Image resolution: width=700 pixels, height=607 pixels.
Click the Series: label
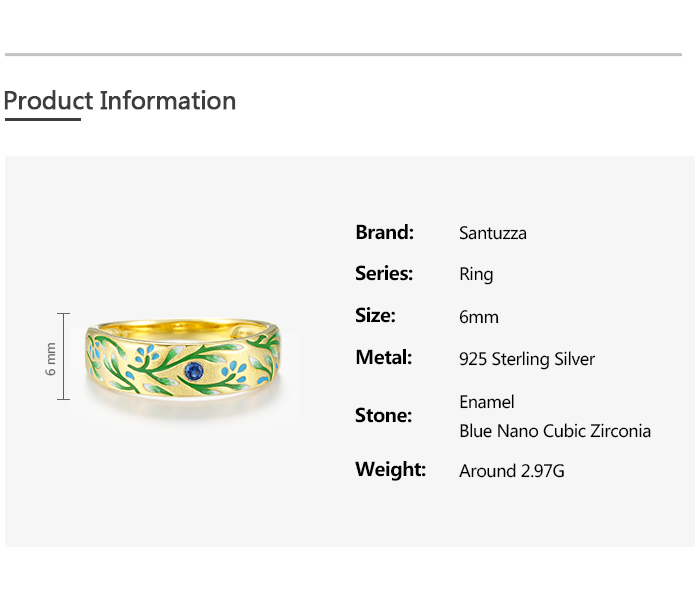coord(384,274)
